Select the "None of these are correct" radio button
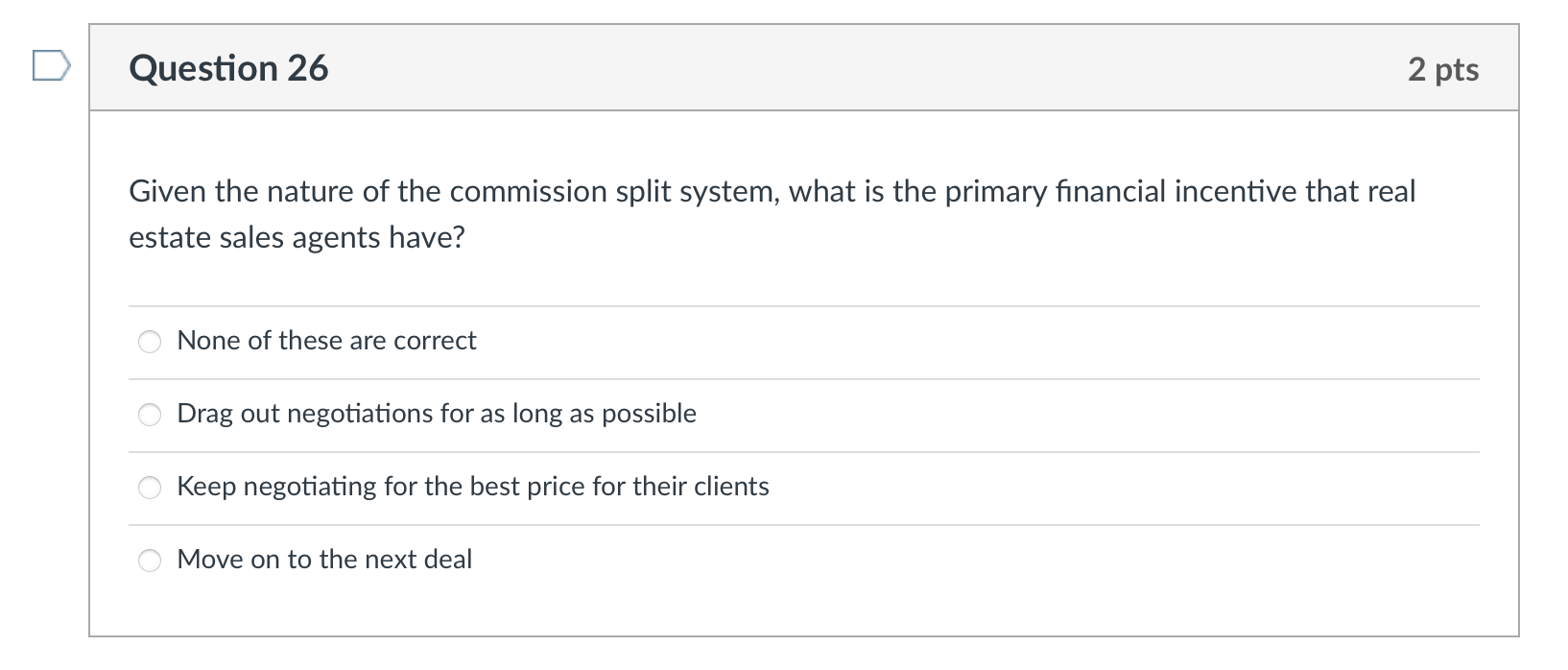This screenshot has height=670, width=1568. click(x=150, y=342)
